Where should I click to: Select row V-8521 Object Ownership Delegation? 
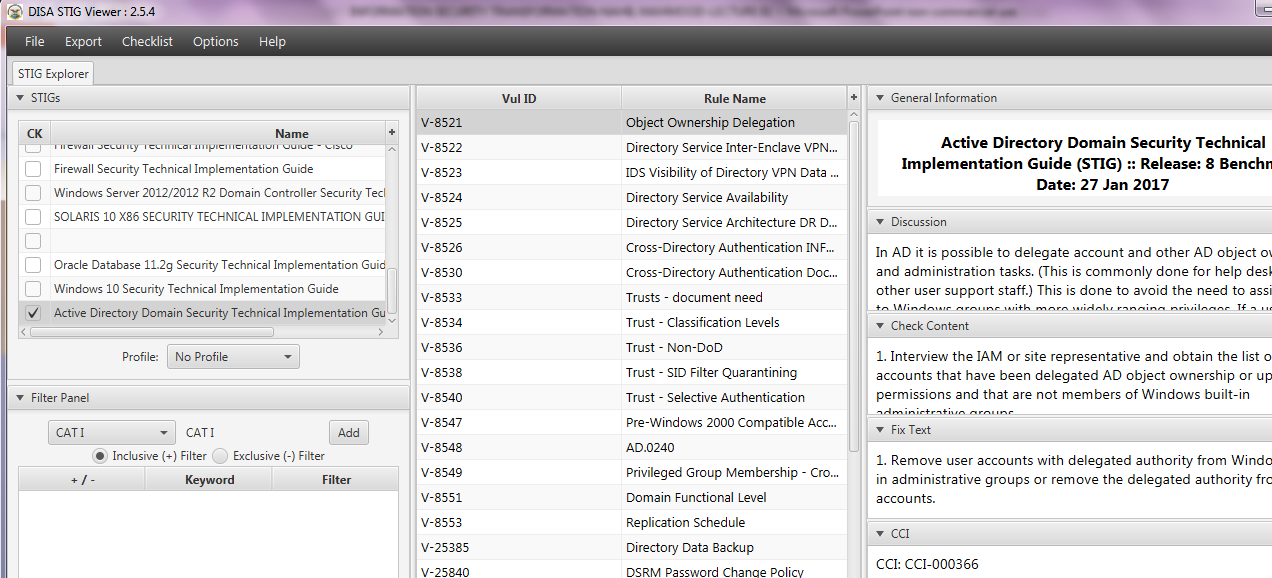(632, 122)
